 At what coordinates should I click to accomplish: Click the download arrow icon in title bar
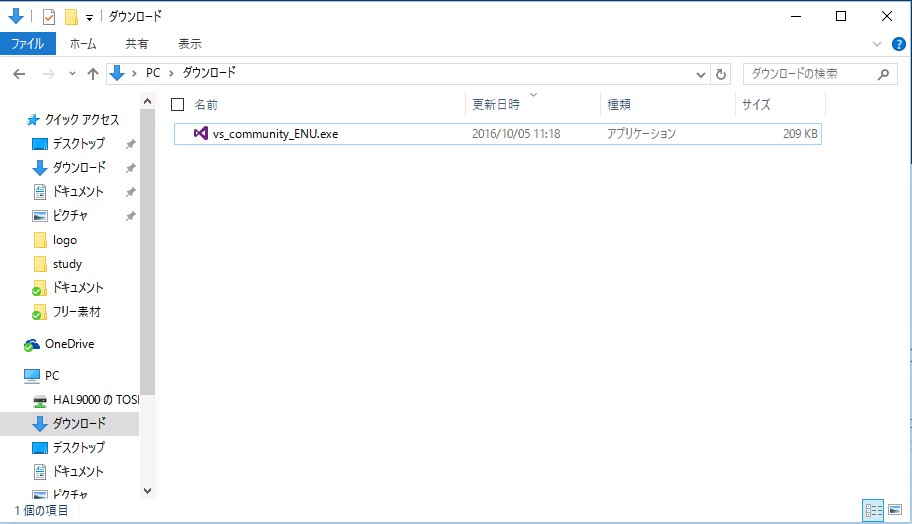[16, 16]
